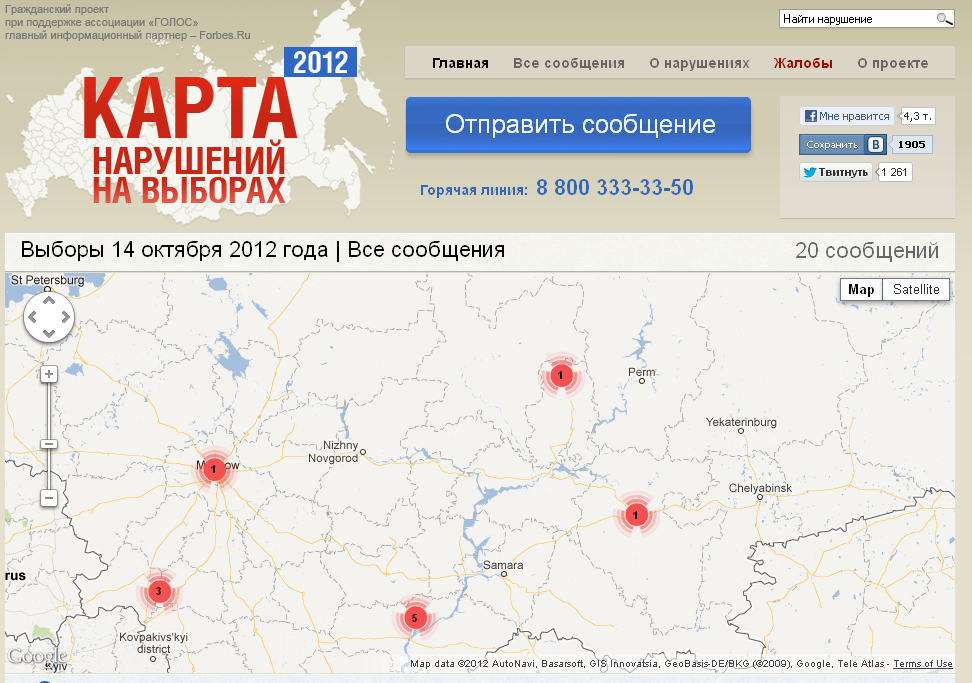The image size is (972, 683).
Task: Open the map 'Terms of Use' link
Action: click(922, 664)
